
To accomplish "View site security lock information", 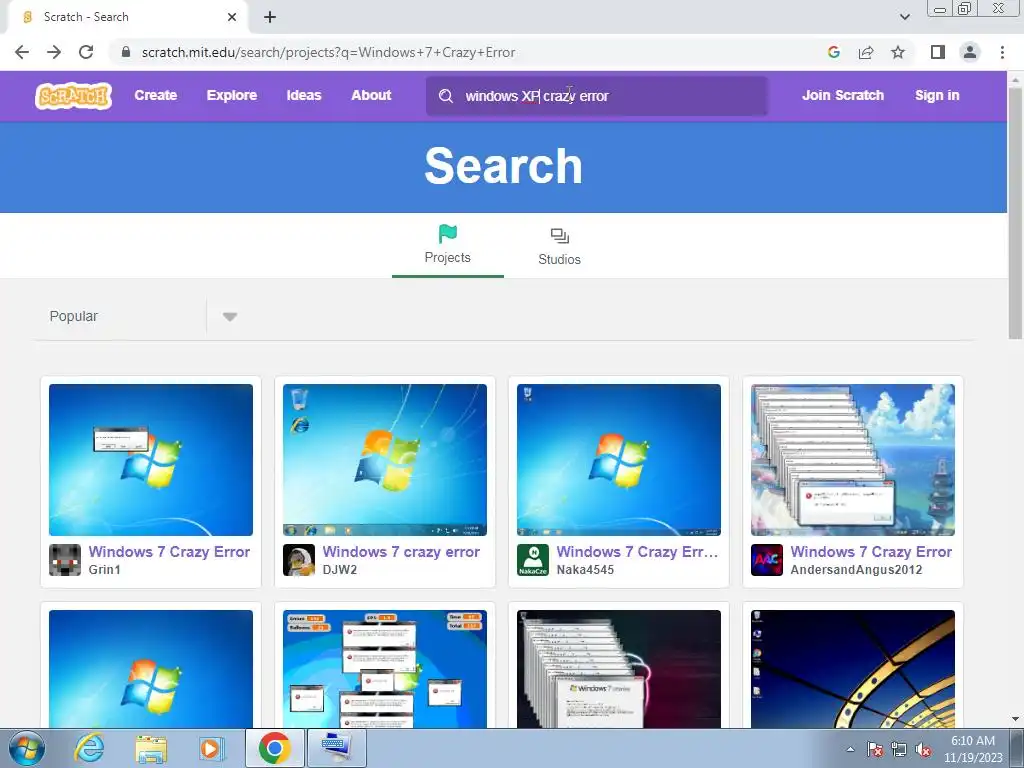I will click(x=127, y=52).
